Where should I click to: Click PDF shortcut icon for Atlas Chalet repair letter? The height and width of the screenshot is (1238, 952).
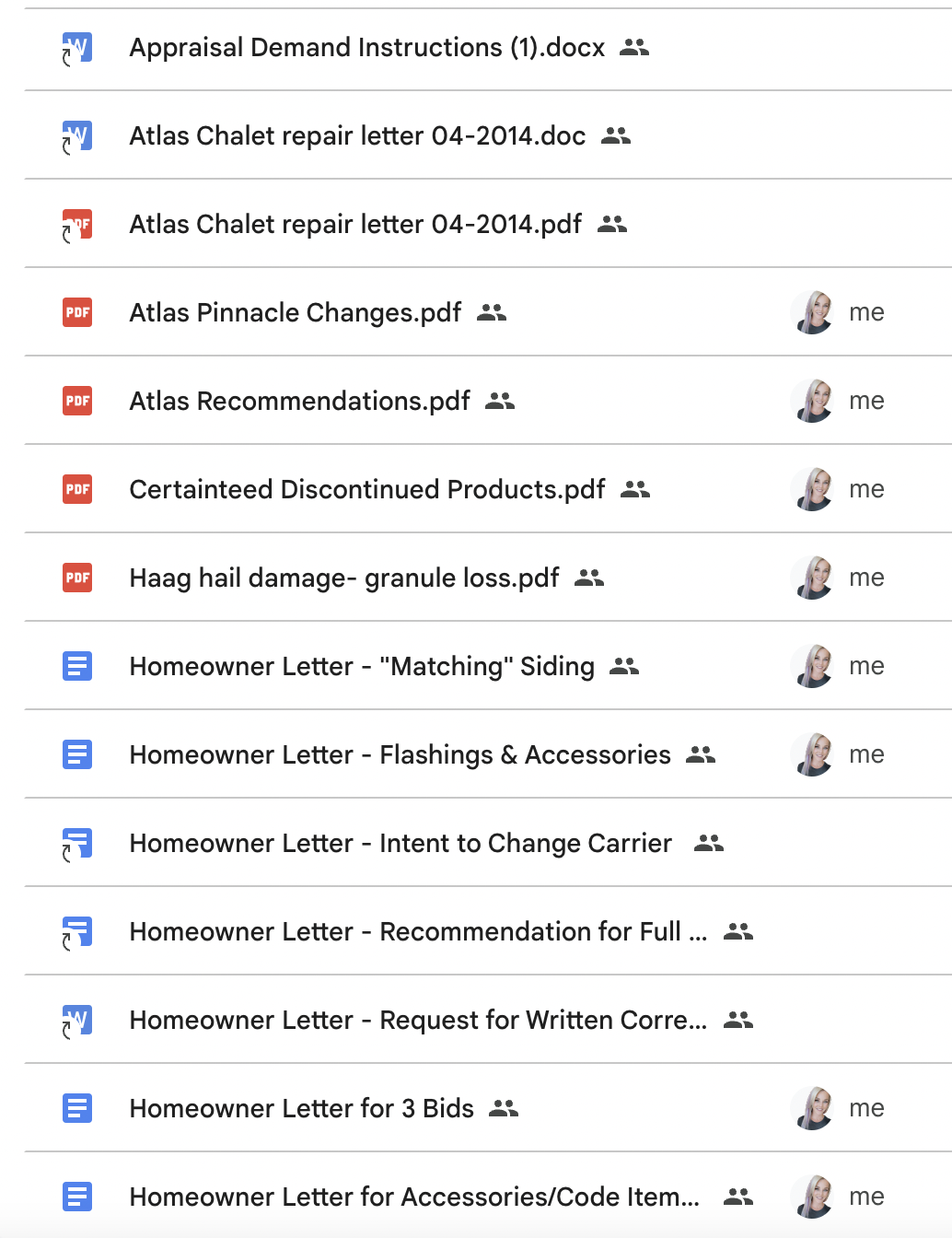(x=77, y=225)
